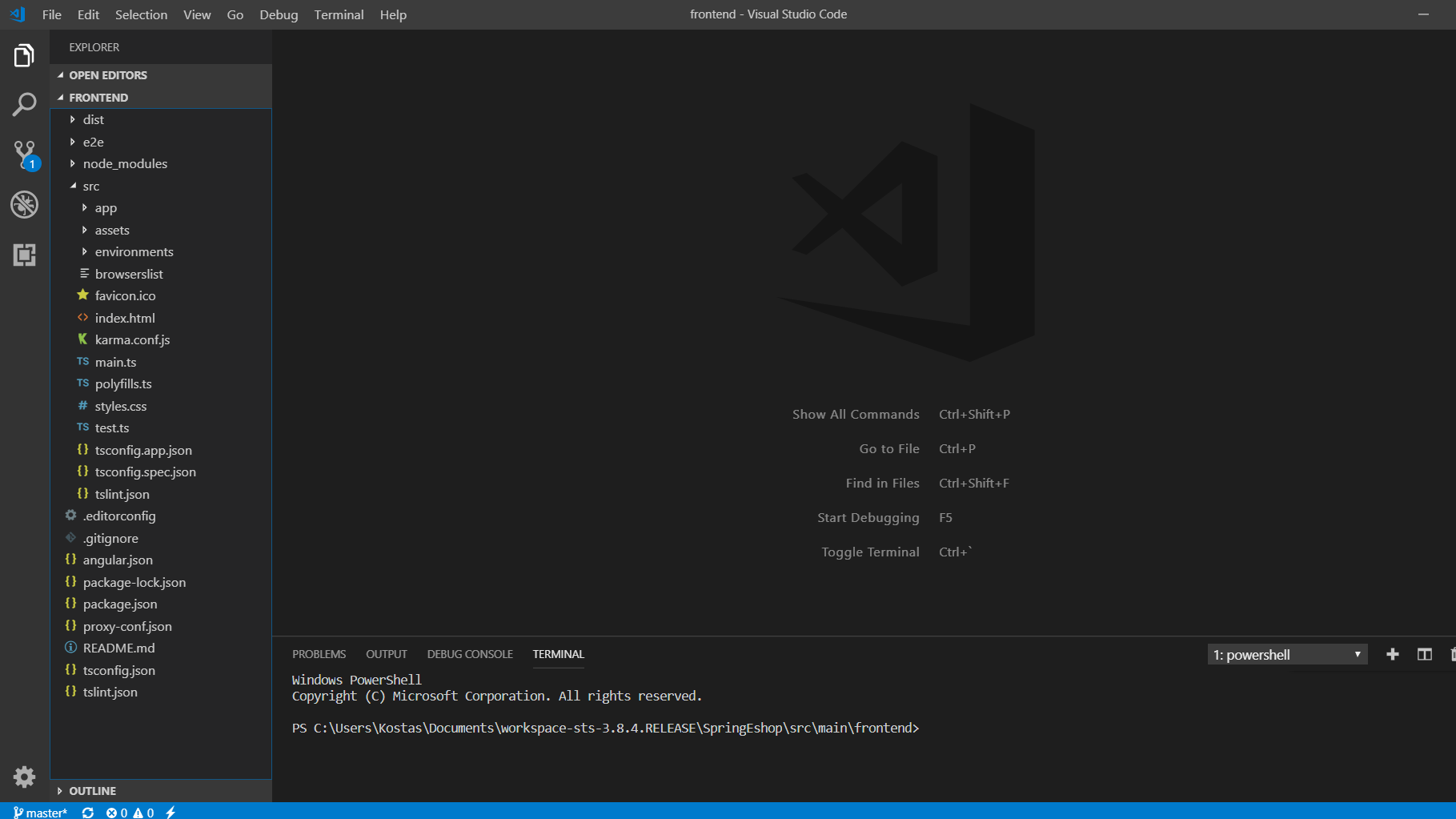The image size is (1456, 819).
Task: Open proxy-conf.json file
Action: (x=160, y=626)
